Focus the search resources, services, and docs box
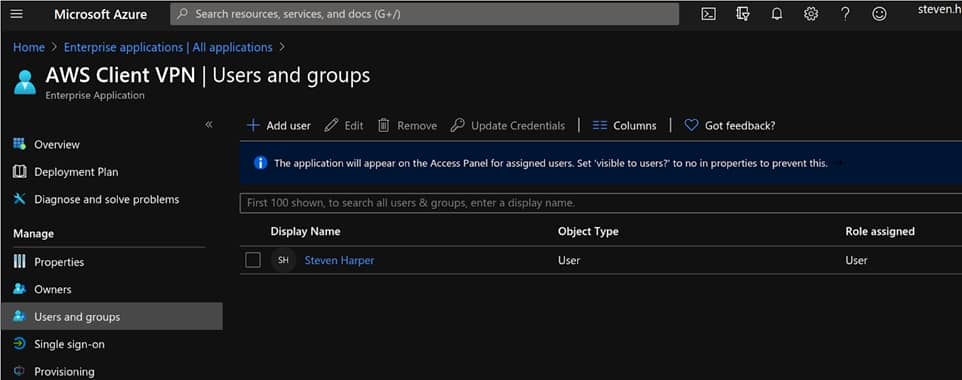 pos(425,14)
